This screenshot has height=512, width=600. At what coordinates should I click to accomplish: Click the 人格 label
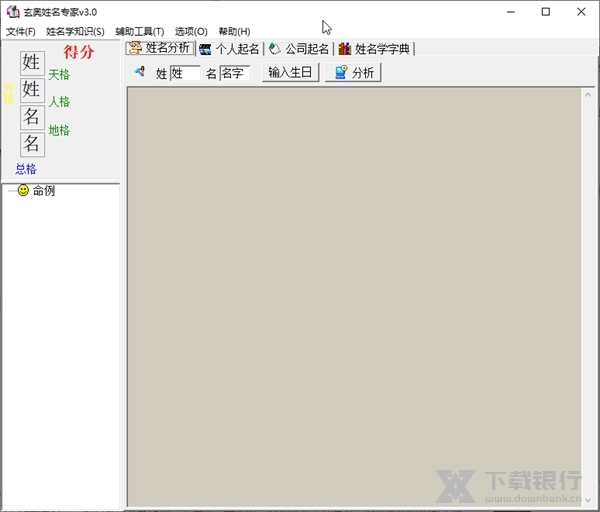coord(59,101)
